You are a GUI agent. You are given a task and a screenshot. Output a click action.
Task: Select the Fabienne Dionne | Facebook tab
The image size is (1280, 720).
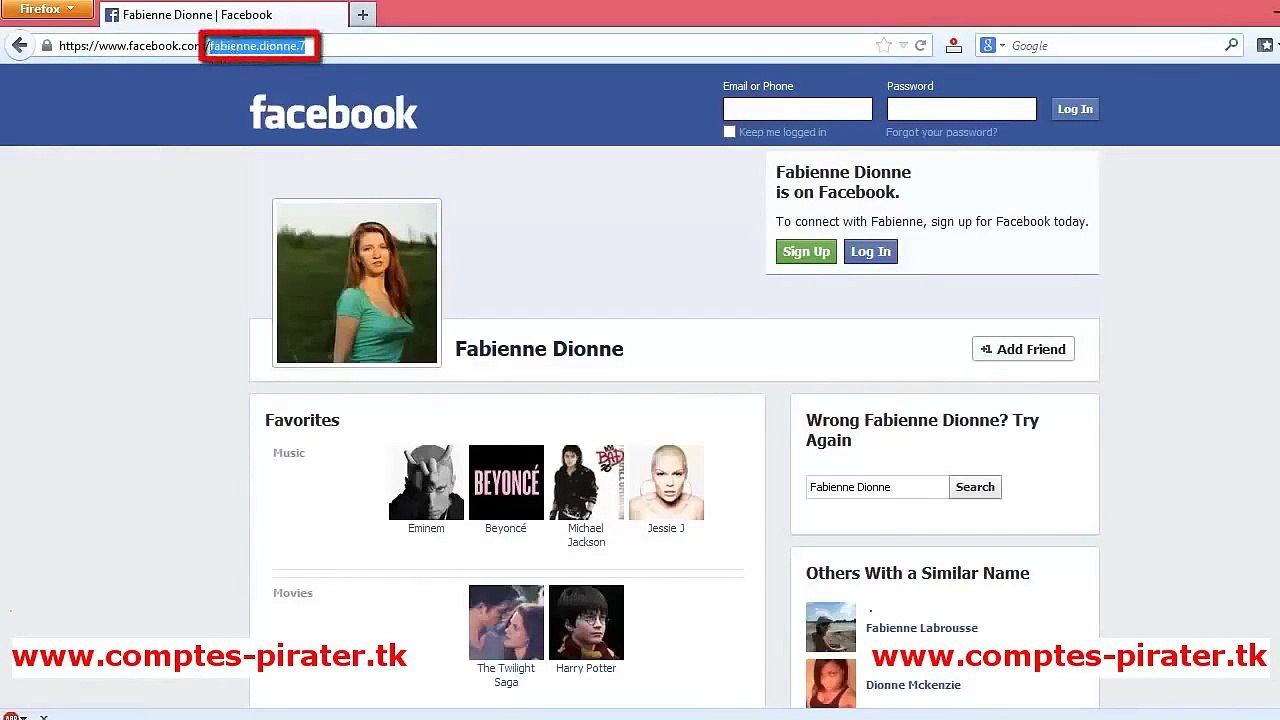tap(223, 15)
